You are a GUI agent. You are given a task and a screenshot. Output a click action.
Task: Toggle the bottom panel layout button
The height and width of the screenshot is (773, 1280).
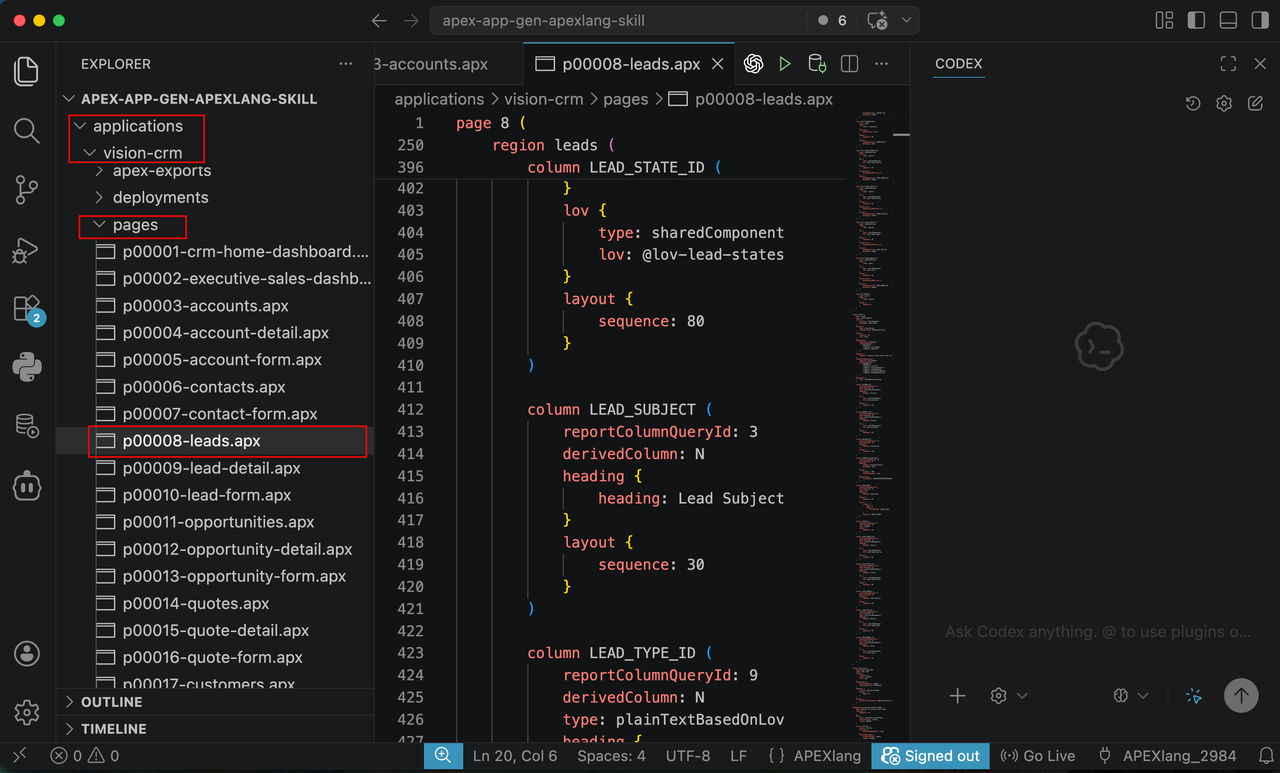pos(1228,20)
